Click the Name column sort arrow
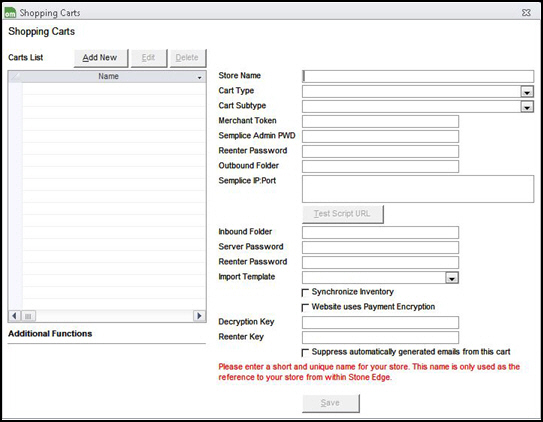 (199, 77)
